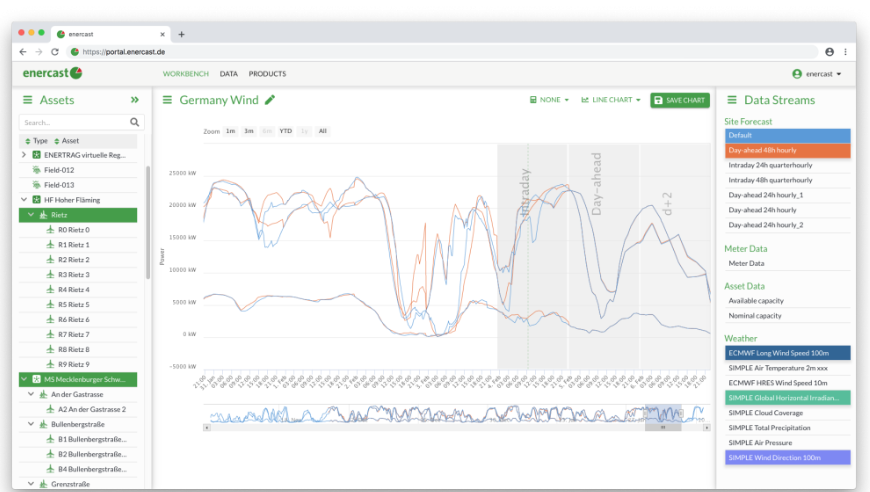Image resolution: width=870 pixels, height=492 pixels.
Task: Click the MS Mecklenburger Schw group icon
Action: (x=37, y=379)
